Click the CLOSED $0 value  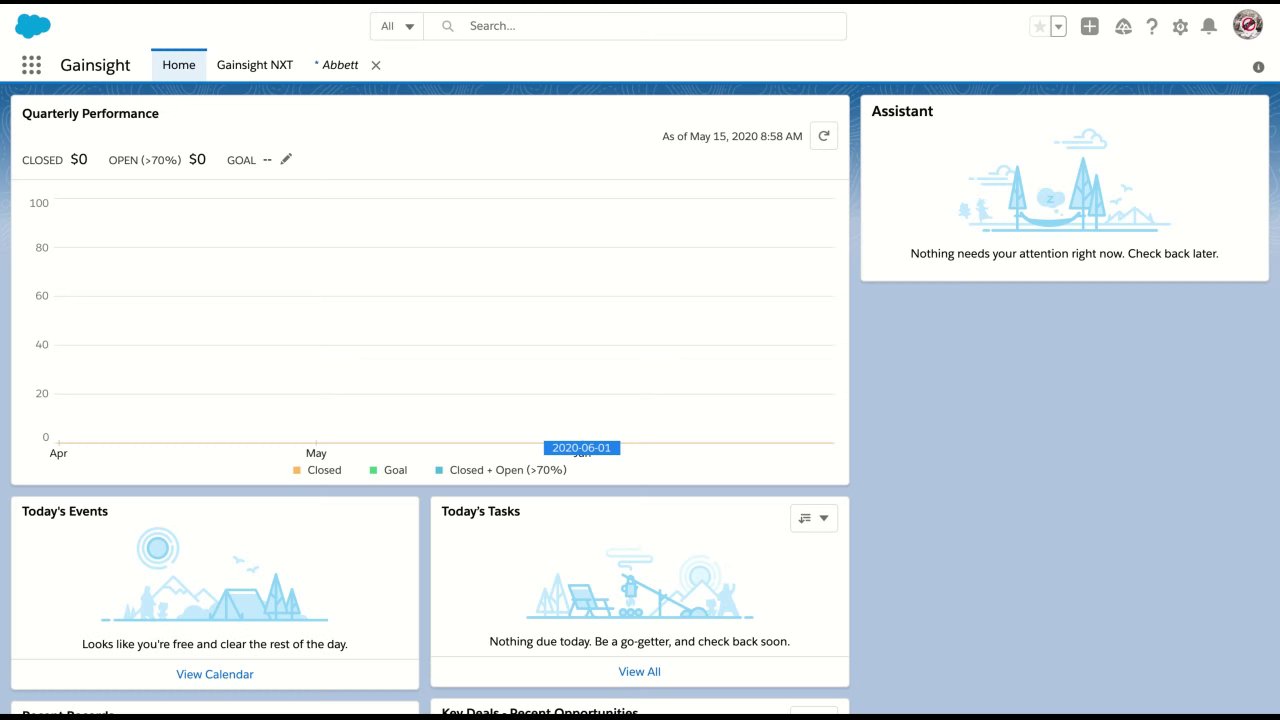[x=79, y=159]
